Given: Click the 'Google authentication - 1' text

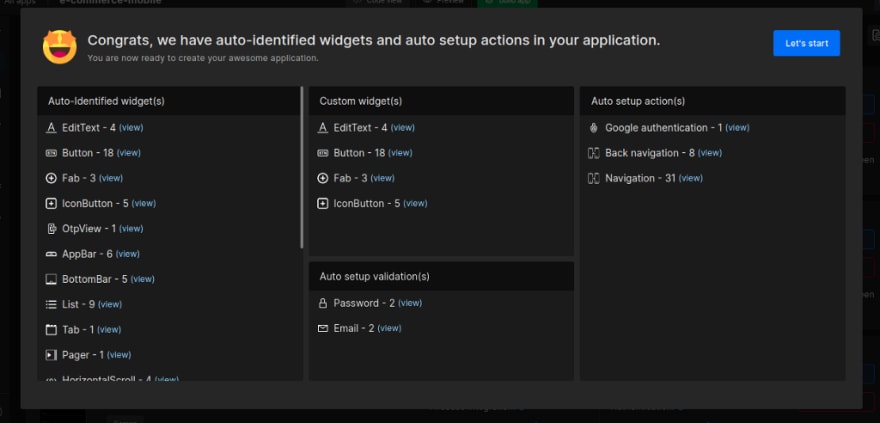Looking at the screenshot, I should 664,128.
